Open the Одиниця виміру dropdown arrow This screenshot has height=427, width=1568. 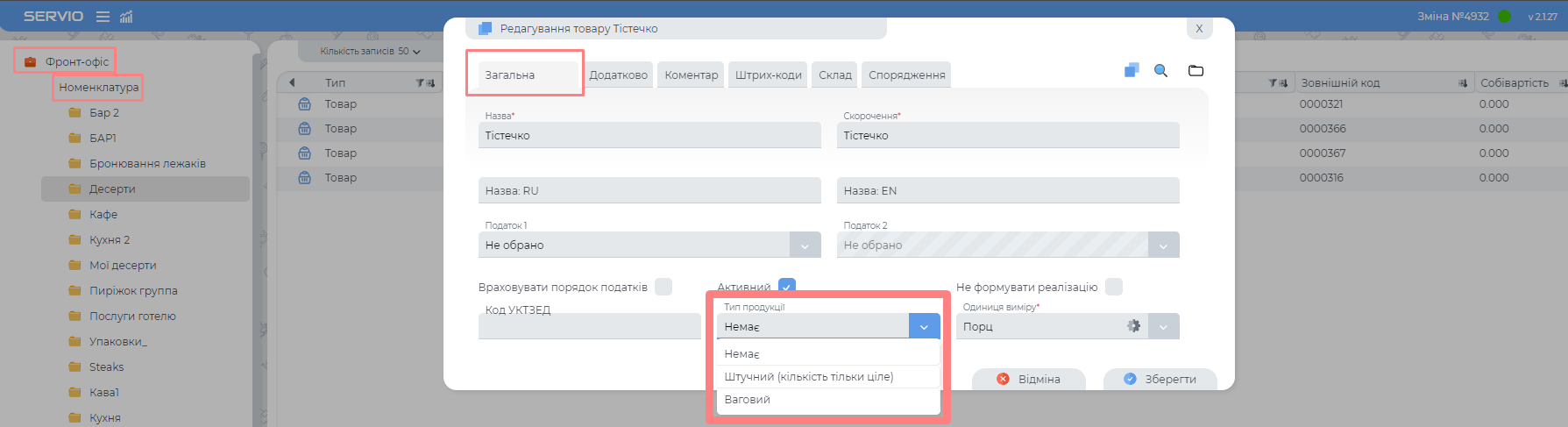[1163, 327]
